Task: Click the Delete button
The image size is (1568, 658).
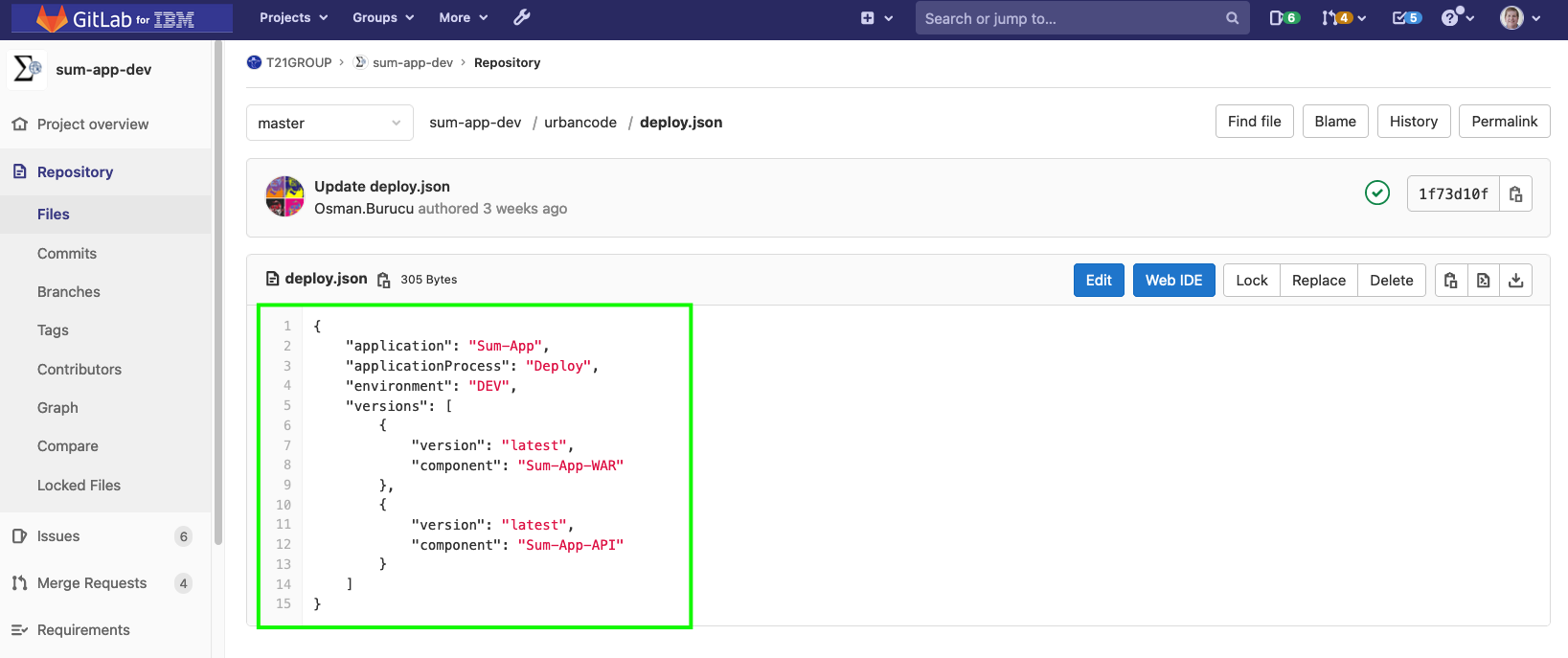Action: point(1392,281)
